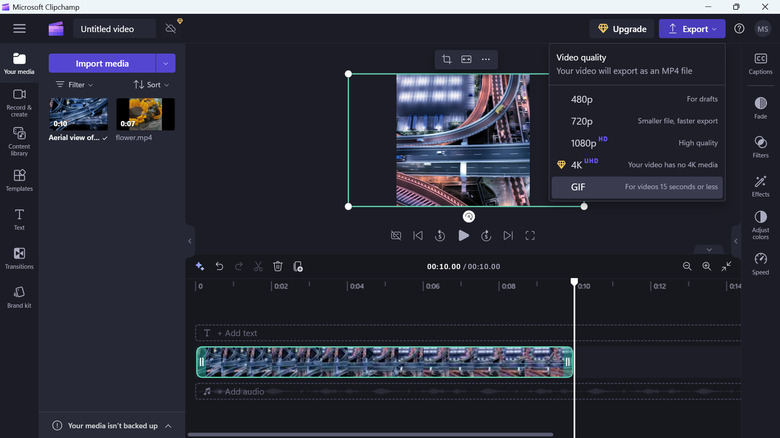Image resolution: width=780 pixels, height=438 pixels.
Task: Open the hamburger main menu
Action: [x=19, y=29]
